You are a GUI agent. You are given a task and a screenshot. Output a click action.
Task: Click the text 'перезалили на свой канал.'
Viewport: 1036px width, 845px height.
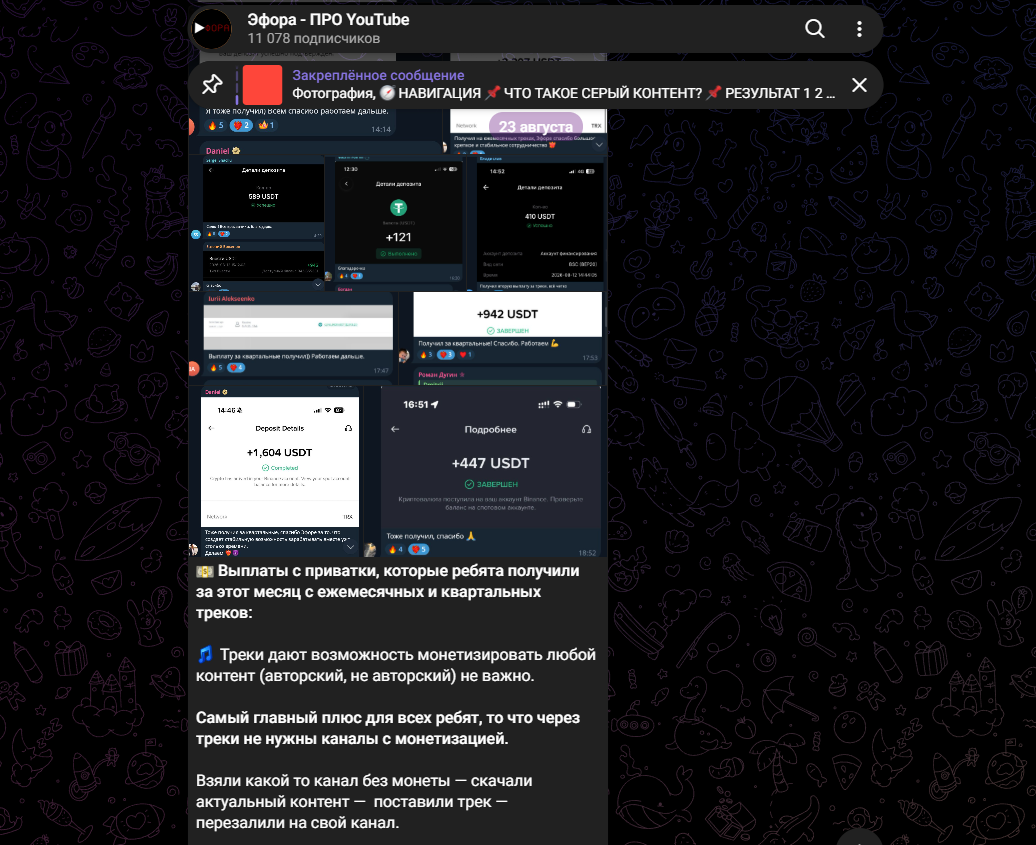pos(297,823)
